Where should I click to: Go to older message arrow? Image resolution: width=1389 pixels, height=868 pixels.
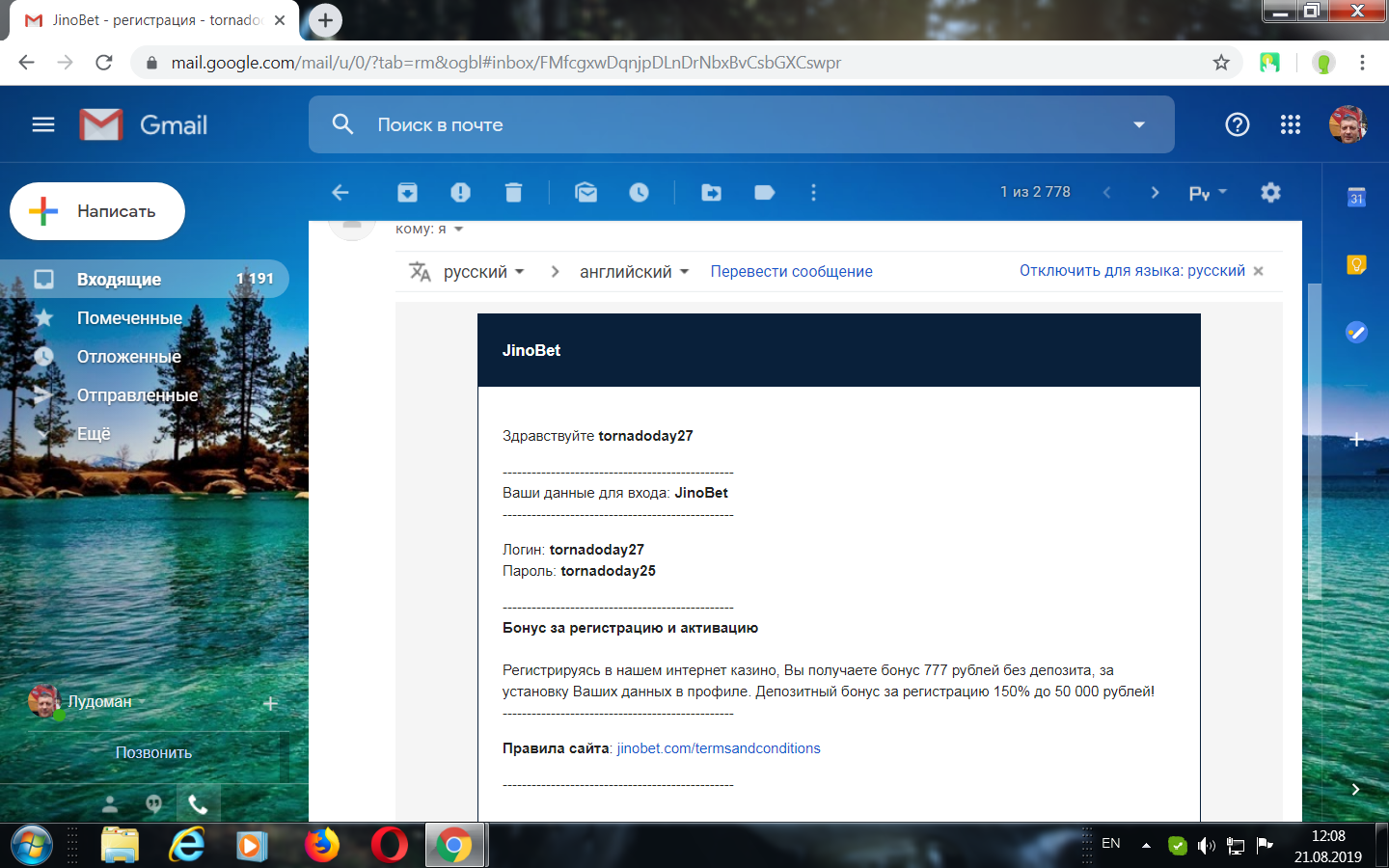(1155, 192)
